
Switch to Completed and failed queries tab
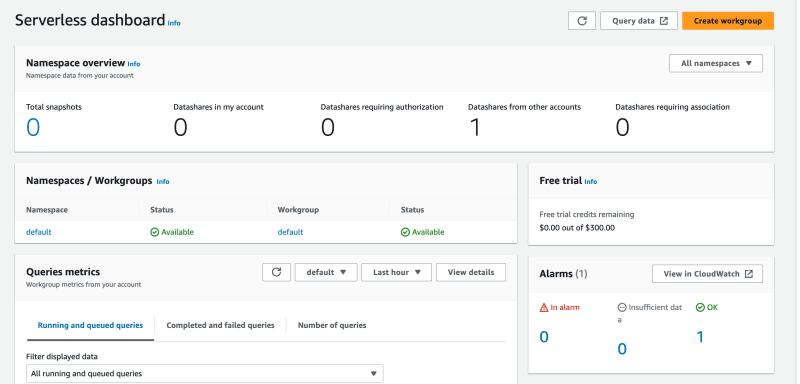click(220, 325)
